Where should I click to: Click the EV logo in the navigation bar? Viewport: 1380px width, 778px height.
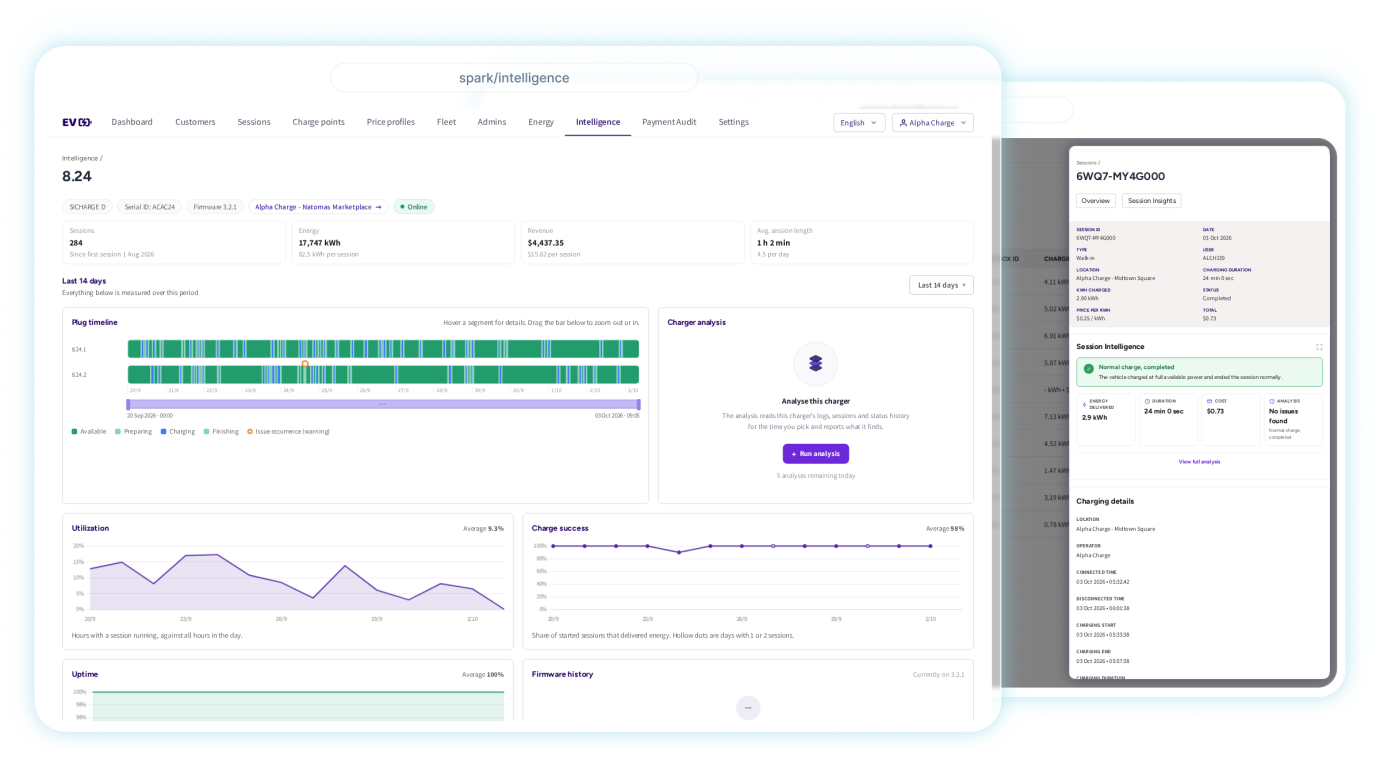(77, 122)
